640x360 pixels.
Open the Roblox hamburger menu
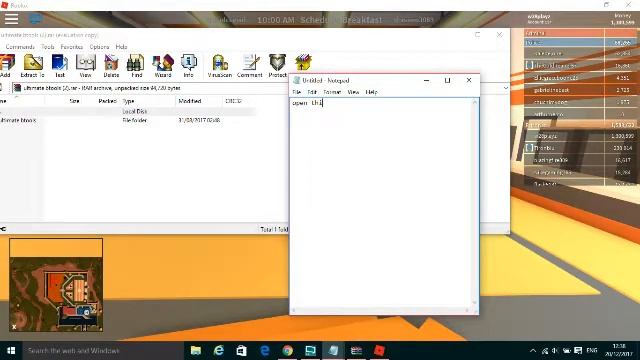pyautogui.click(x=11, y=19)
